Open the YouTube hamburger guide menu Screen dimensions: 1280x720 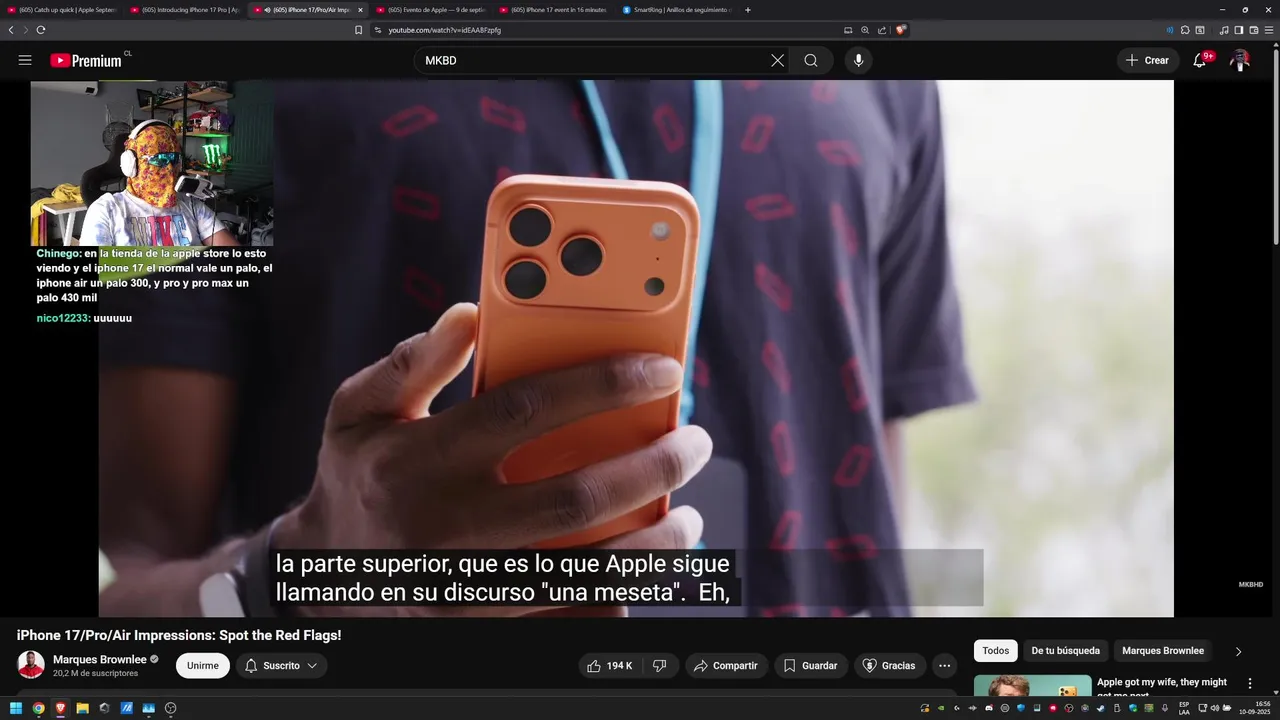[x=25, y=60]
